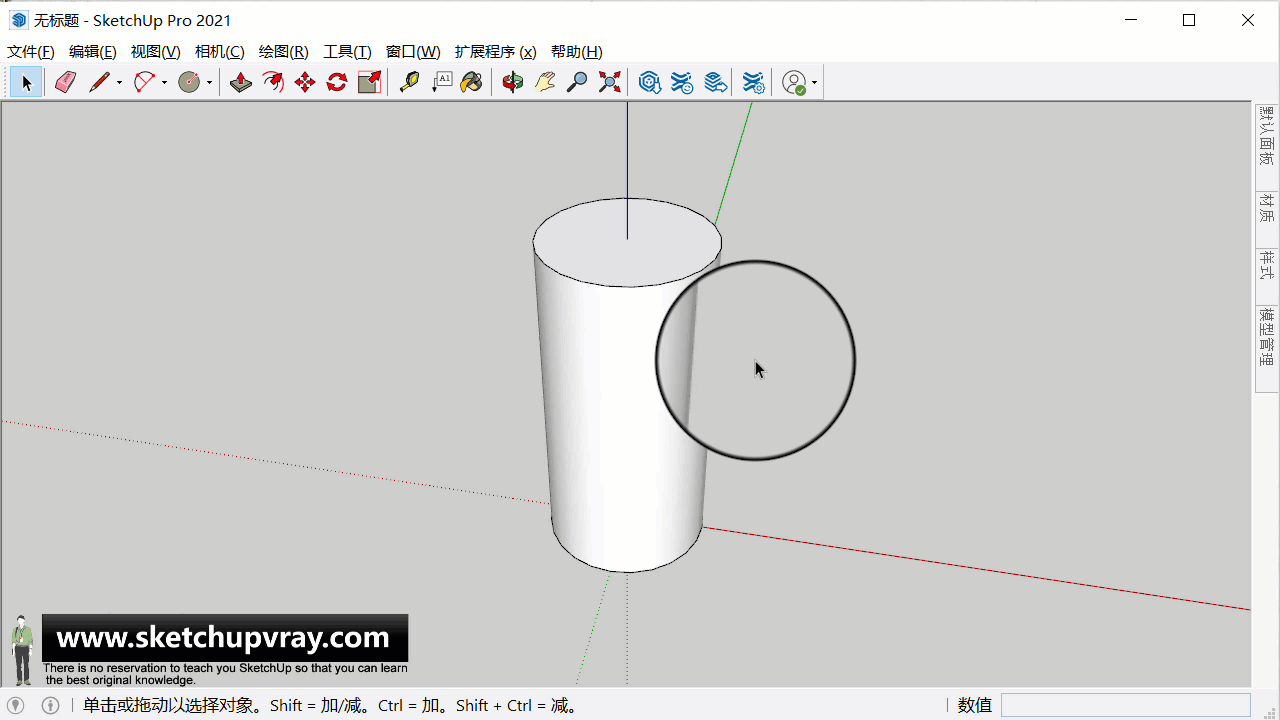Open Extension Manager icon
The width and height of the screenshot is (1280, 720).
(754, 82)
